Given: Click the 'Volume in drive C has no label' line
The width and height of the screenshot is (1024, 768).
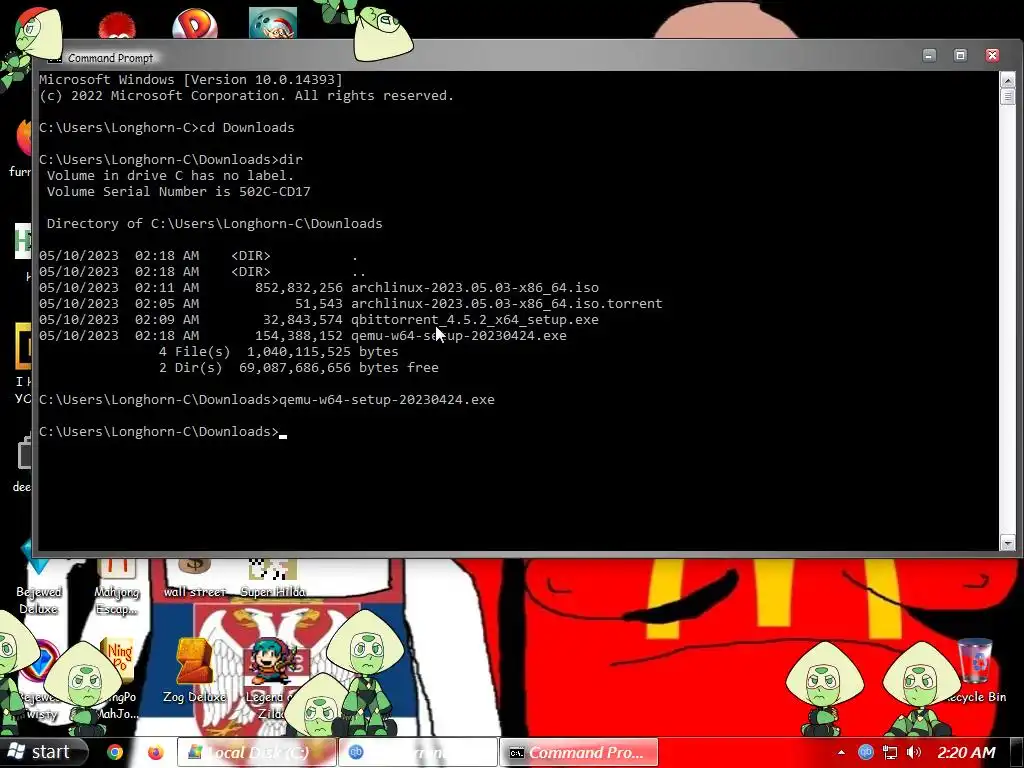Looking at the screenshot, I should (170, 176).
